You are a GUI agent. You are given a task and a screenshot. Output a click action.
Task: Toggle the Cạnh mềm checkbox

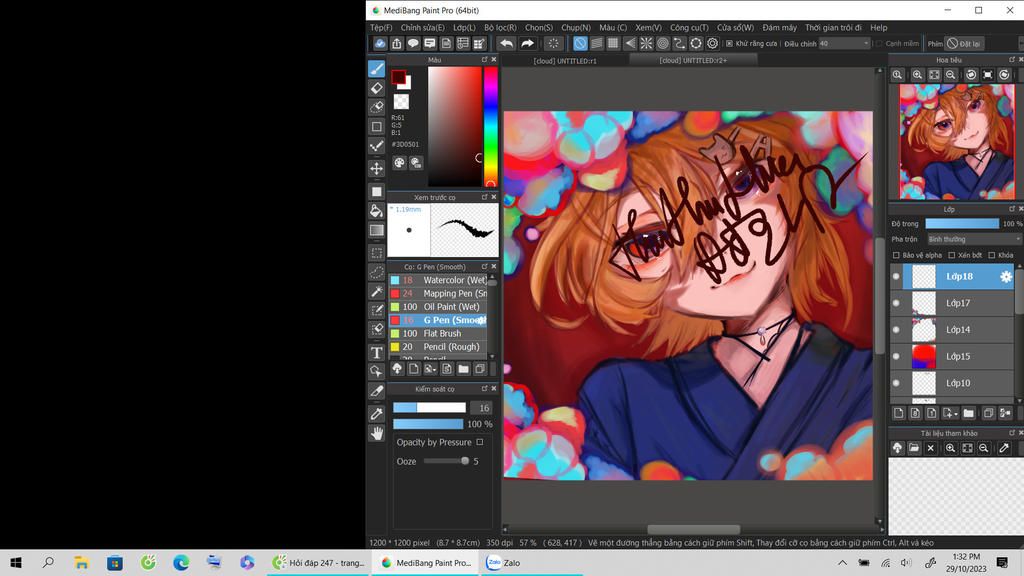click(x=879, y=44)
